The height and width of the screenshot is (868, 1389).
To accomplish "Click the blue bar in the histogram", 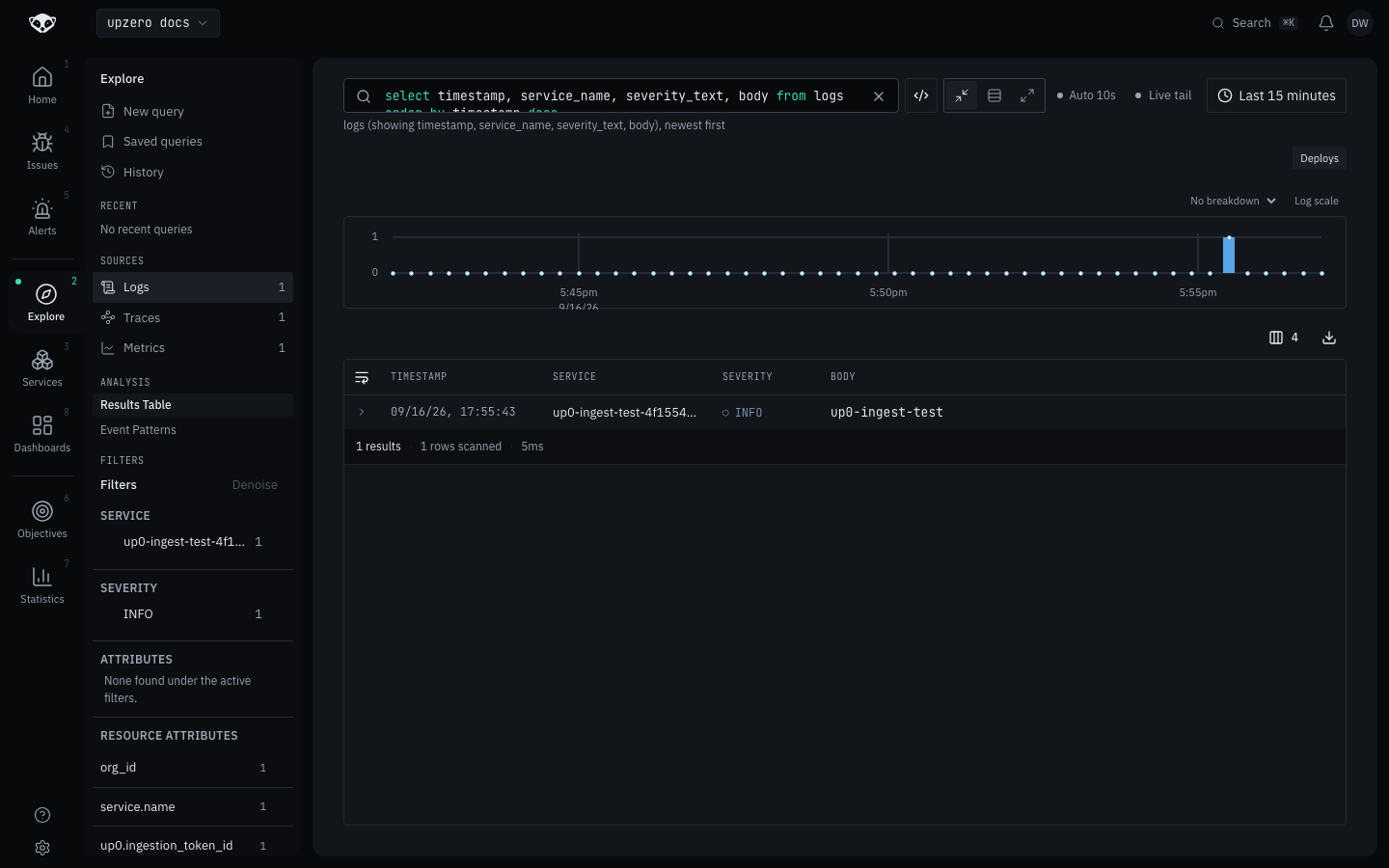I will tap(1229, 256).
